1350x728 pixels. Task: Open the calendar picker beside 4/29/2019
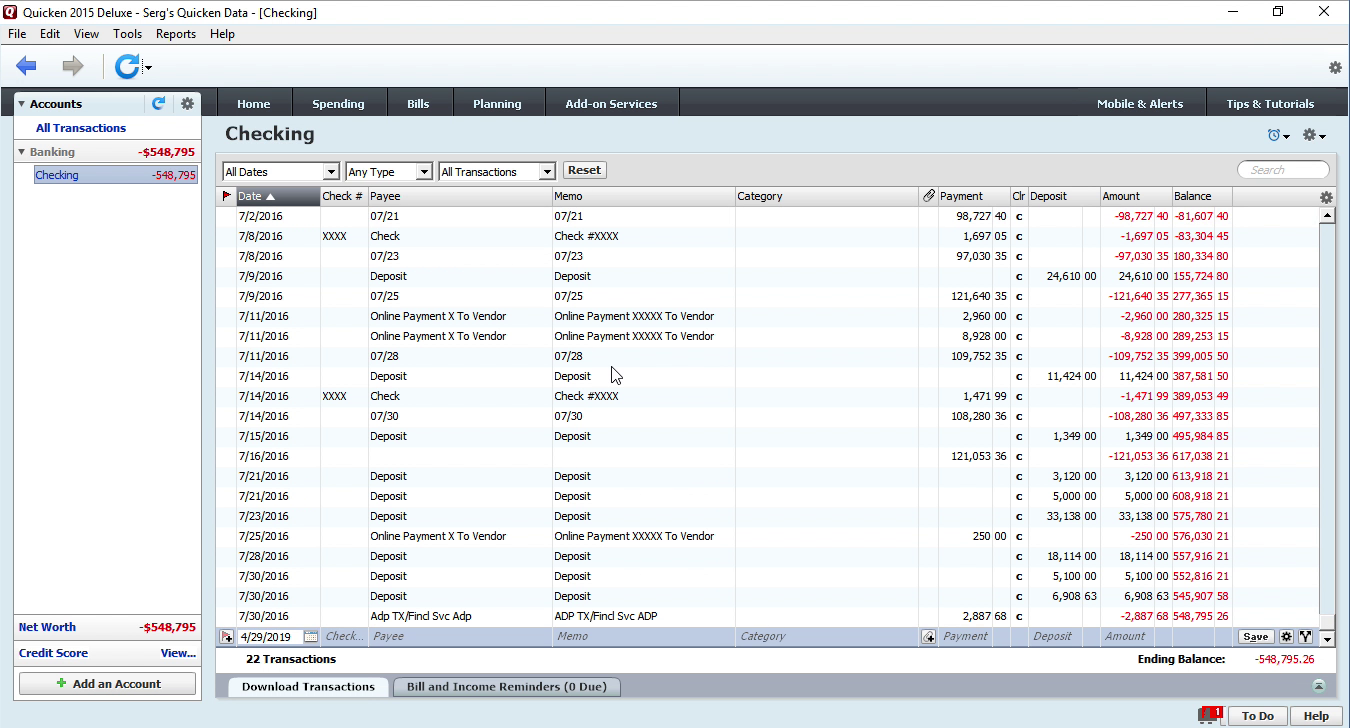311,636
